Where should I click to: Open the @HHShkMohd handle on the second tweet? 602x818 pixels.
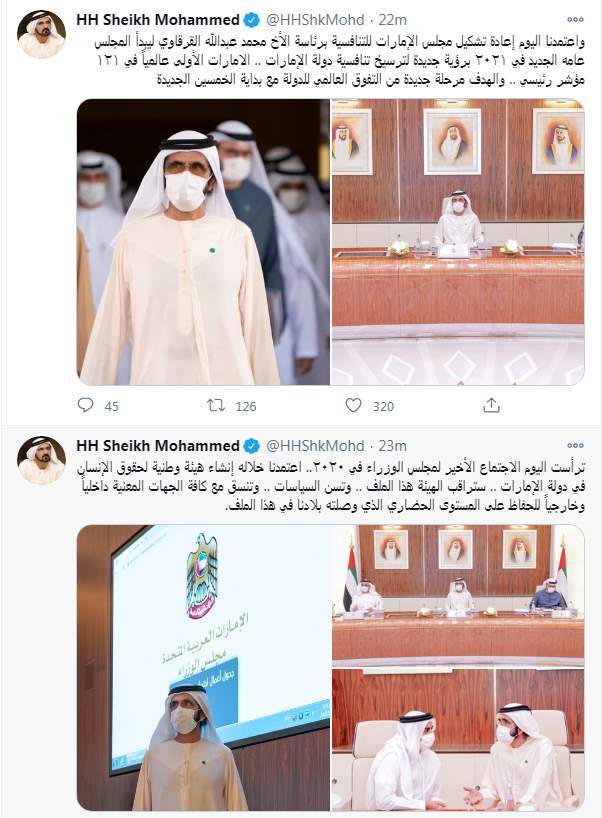point(315,446)
